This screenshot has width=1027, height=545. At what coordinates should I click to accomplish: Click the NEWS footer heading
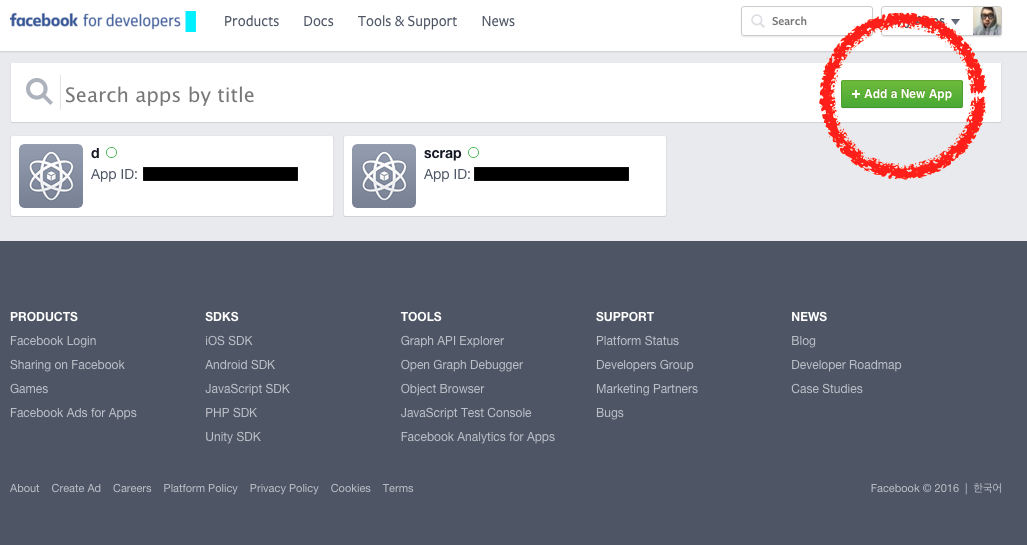click(809, 316)
